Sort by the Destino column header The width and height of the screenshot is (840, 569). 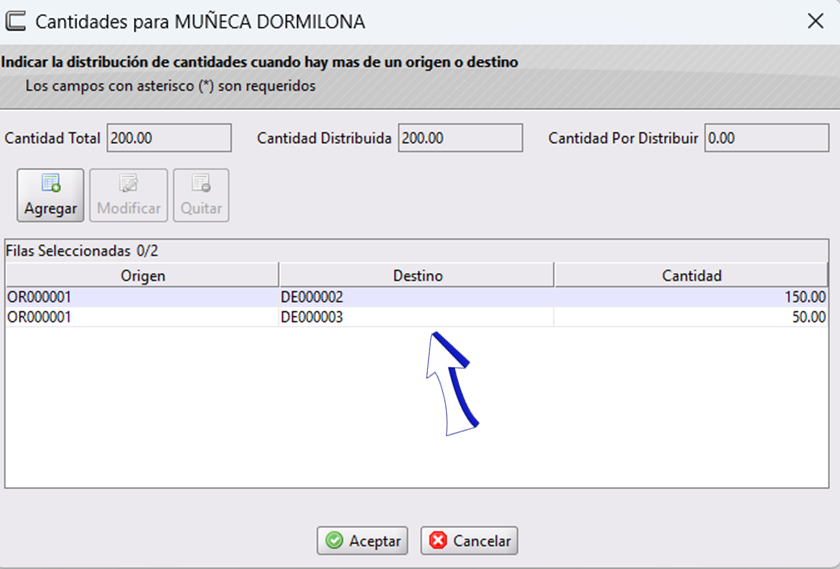[417, 275]
